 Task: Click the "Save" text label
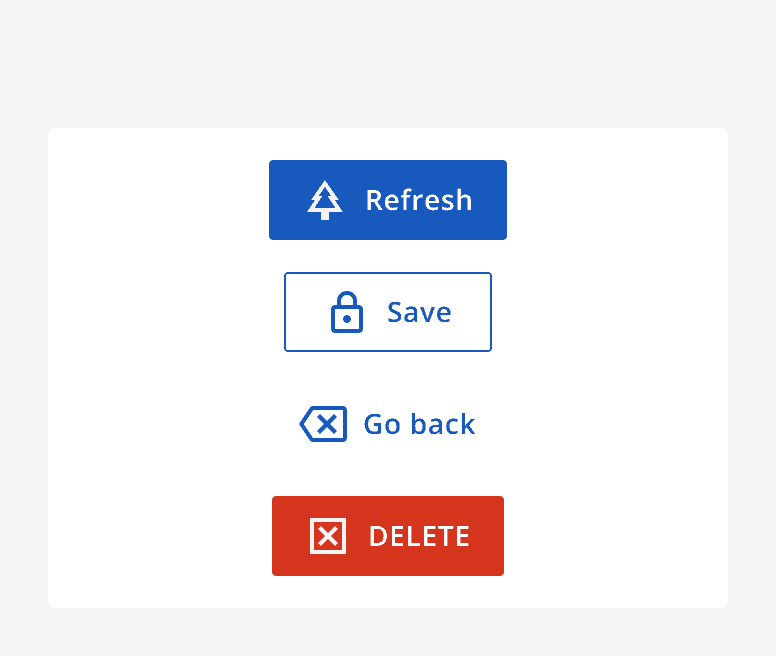[419, 312]
